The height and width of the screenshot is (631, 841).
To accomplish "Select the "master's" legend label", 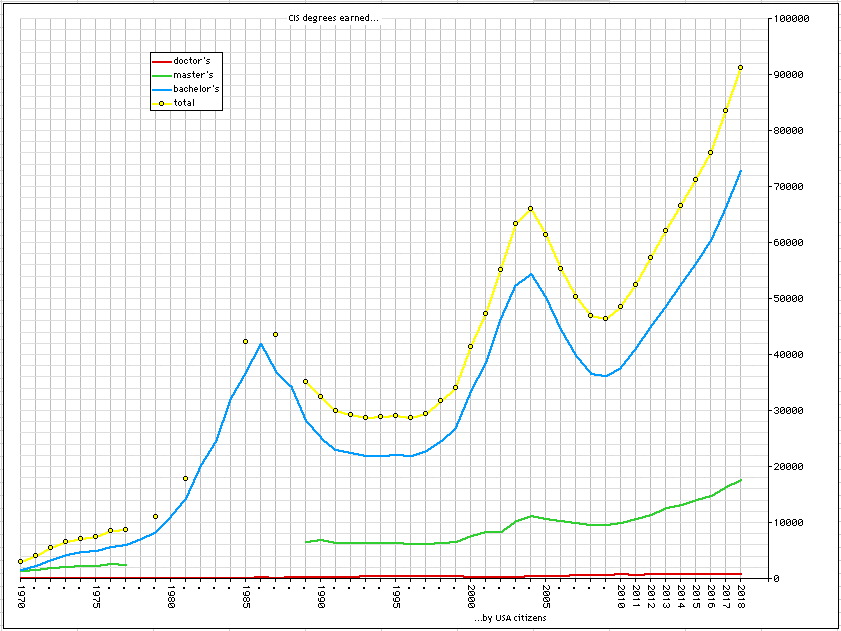I will pyautogui.click(x=192, y=75).
